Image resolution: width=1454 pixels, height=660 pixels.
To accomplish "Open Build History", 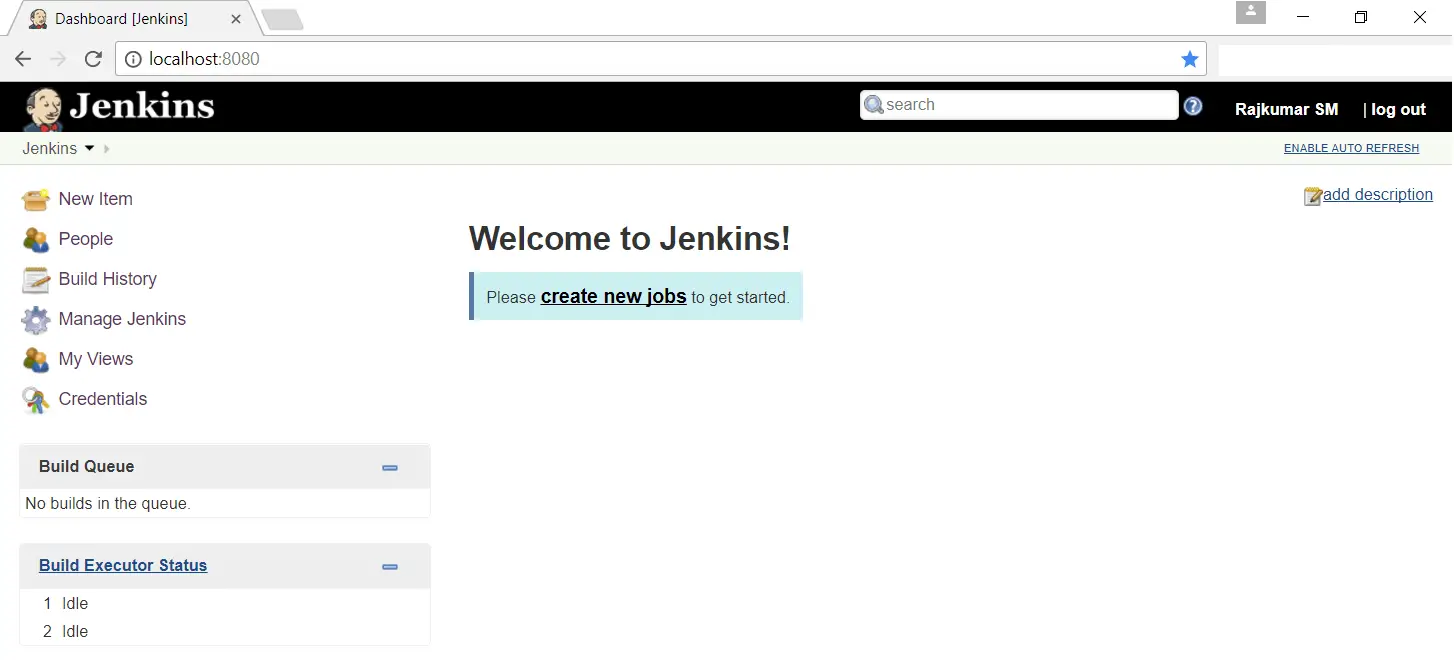I will pos(108,279).
